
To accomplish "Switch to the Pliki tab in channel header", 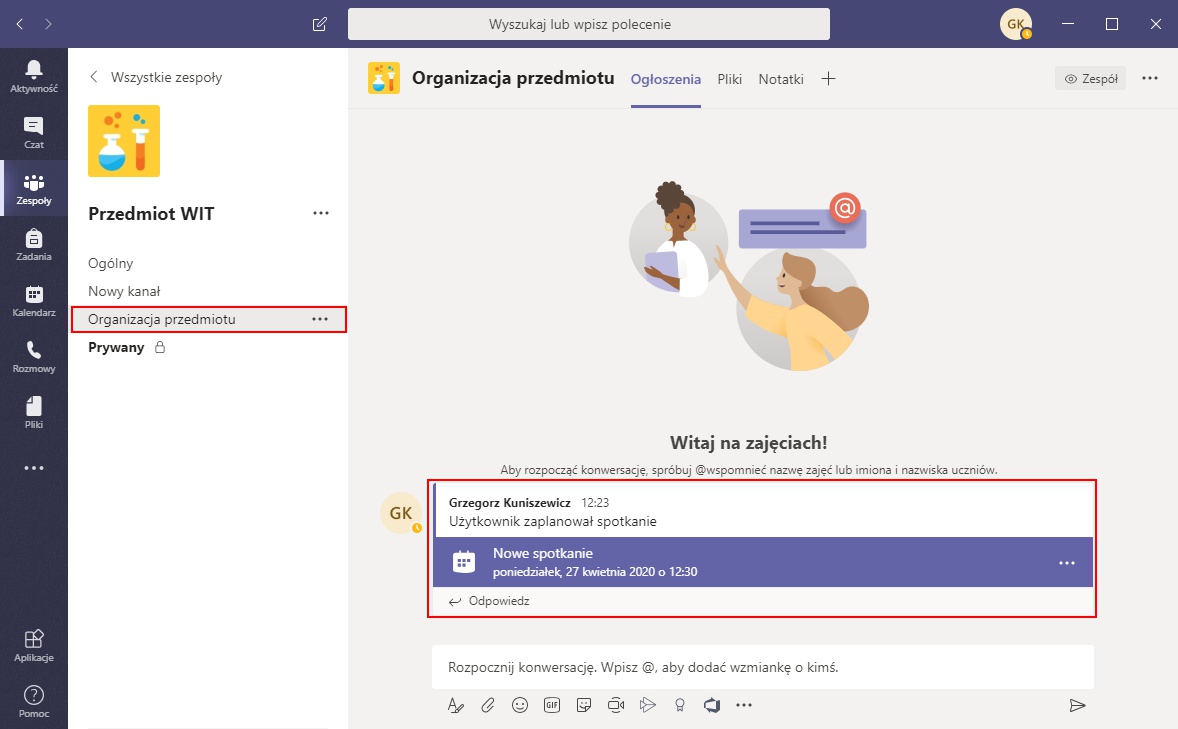I will 729,79.
